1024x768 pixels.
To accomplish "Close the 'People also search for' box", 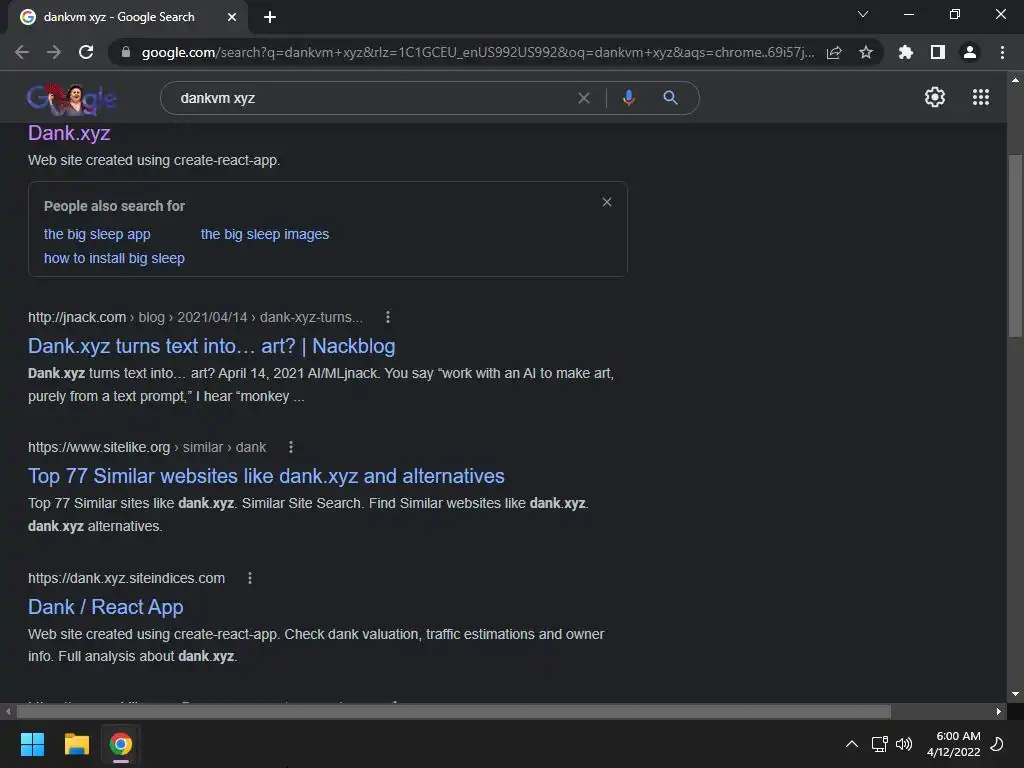I will (x=607, y=202).
